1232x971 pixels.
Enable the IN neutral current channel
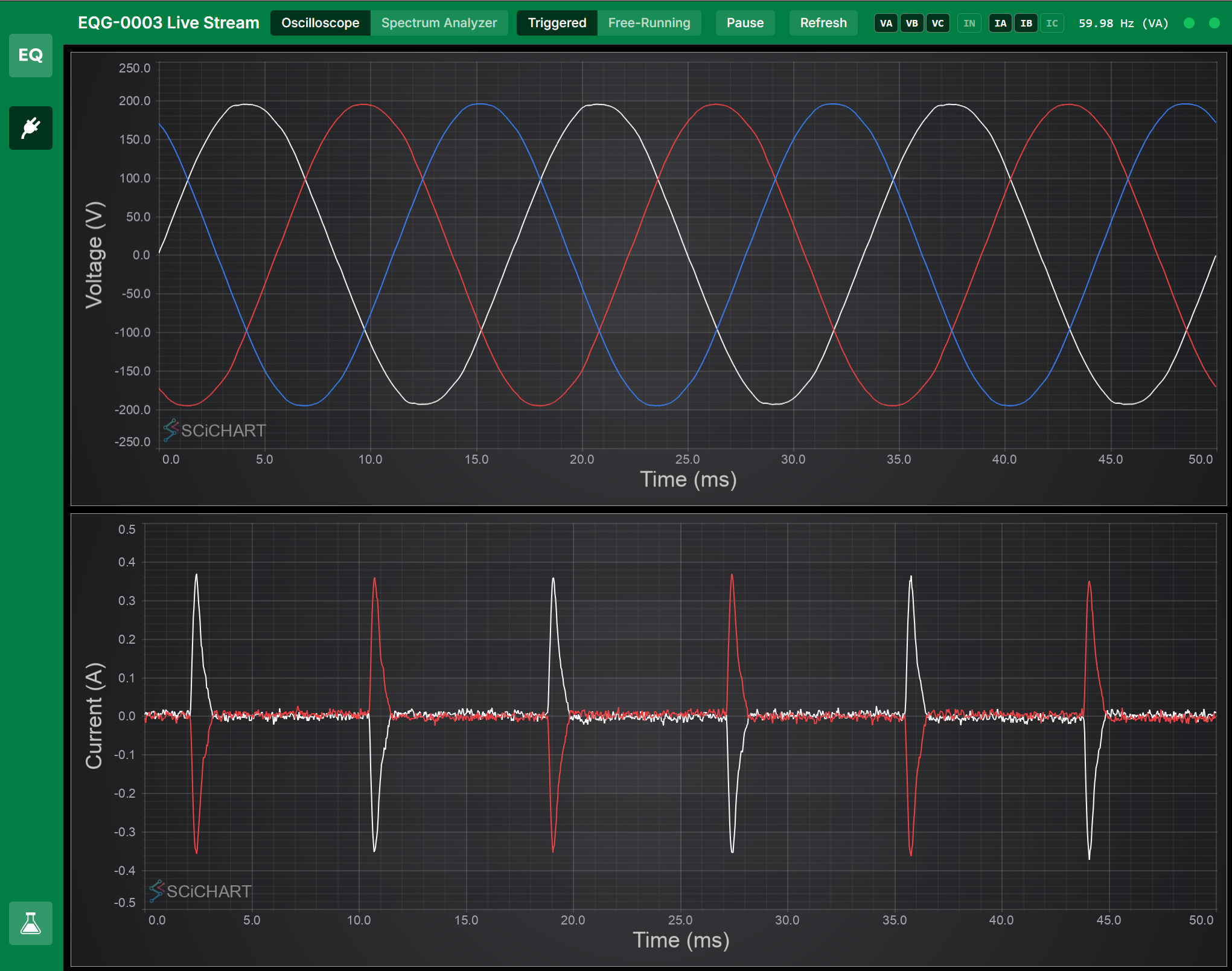pos(969,24)
